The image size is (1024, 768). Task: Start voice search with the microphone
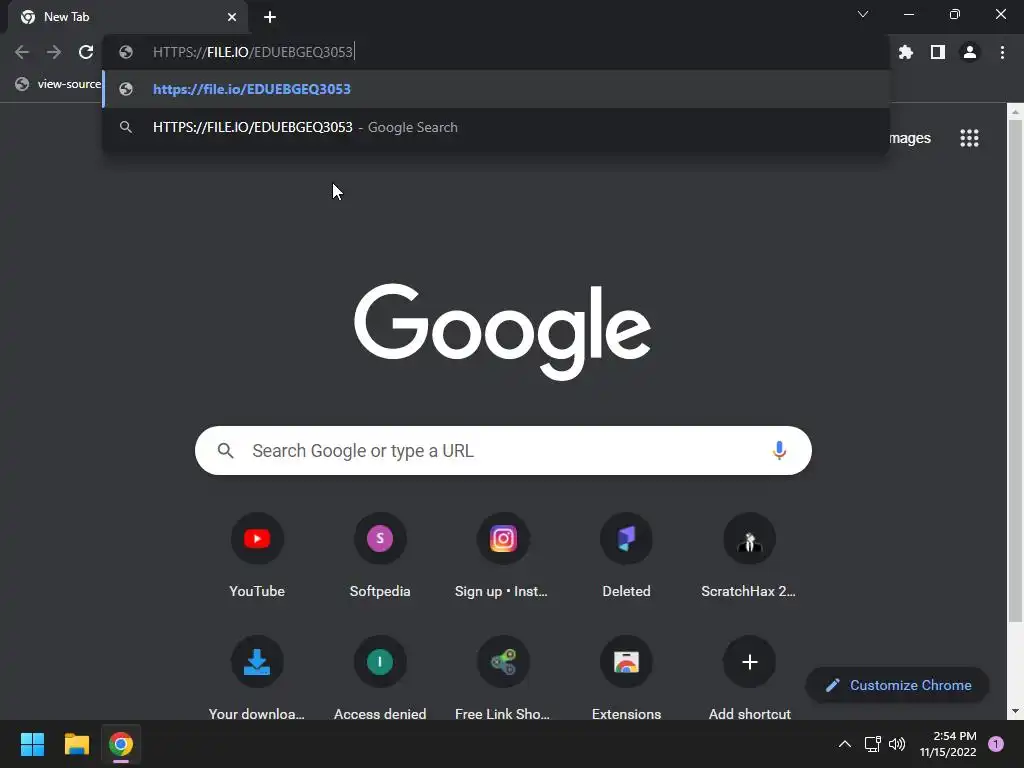[779, 451]
